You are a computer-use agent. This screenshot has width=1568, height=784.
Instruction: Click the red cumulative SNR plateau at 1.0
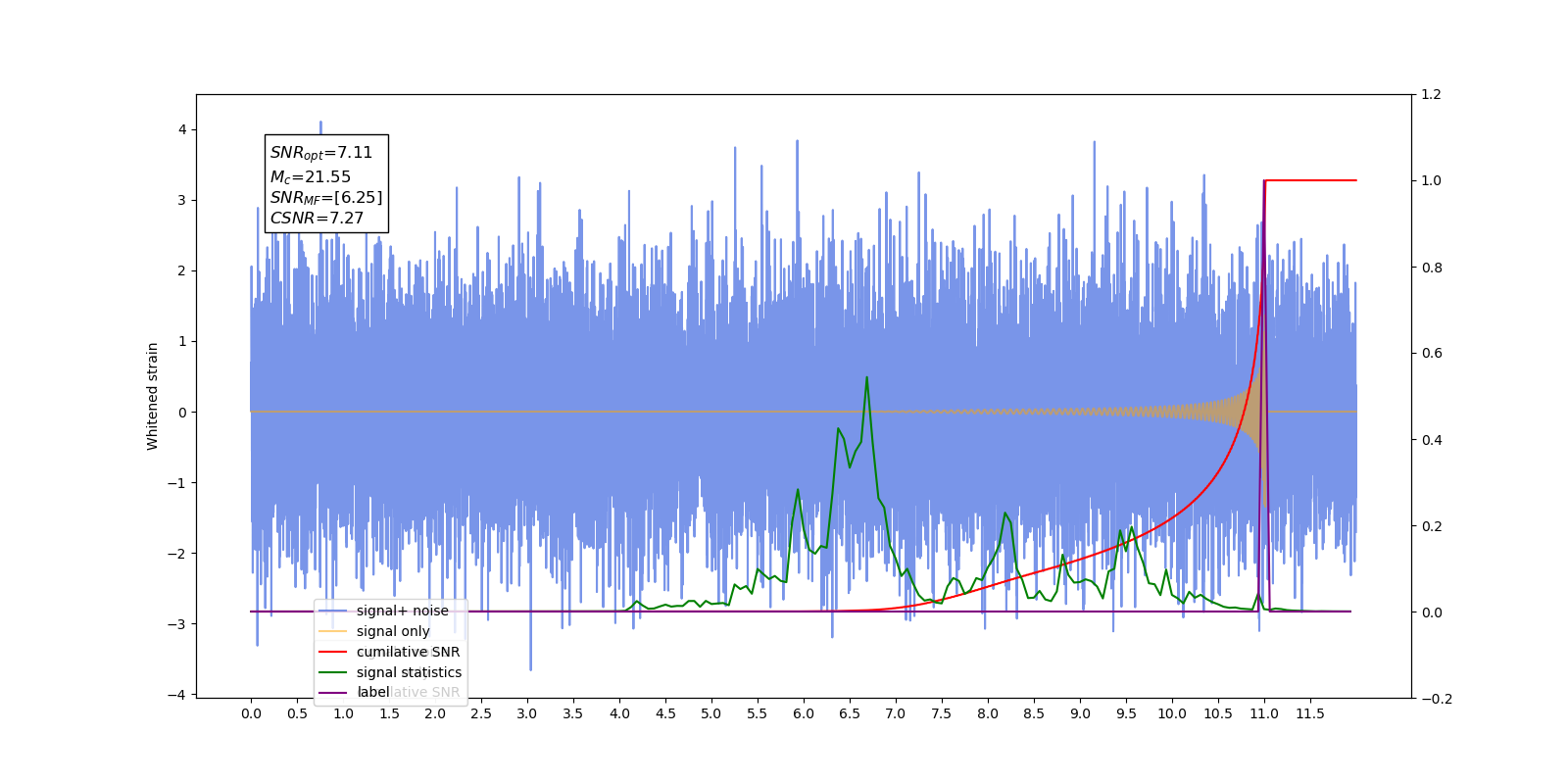point(1311,180)
